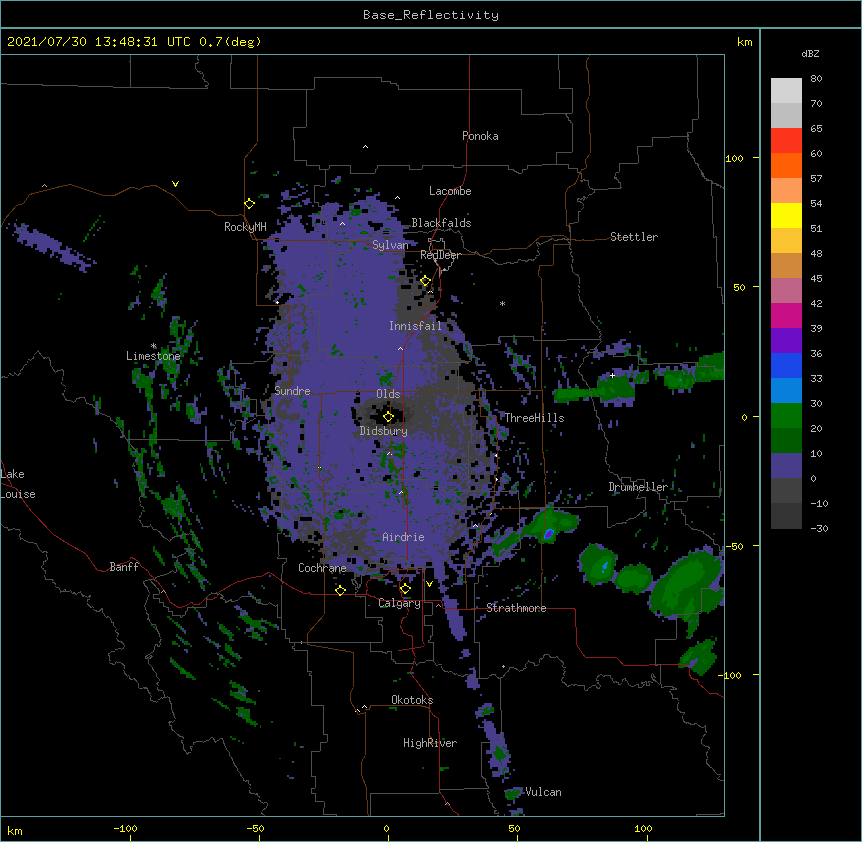The width and height of the screenshot is (862, 842).
Task: Pick the blue 33-36 dBZ legend swatch
Action: click(786, 365)
